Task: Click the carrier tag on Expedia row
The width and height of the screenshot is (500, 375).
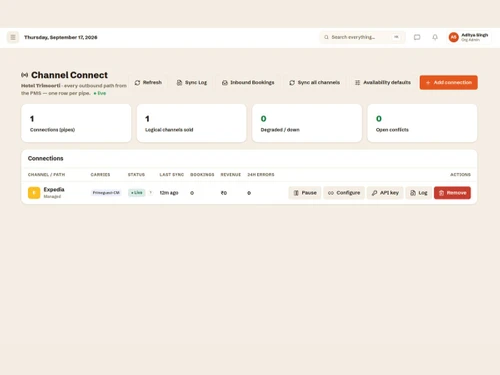Action: (106, 193)
